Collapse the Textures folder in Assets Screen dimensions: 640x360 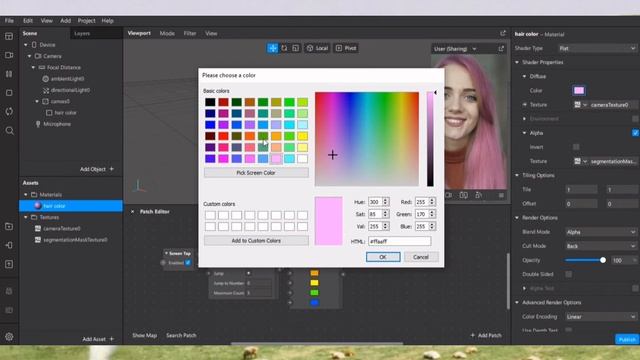(26, 217)
